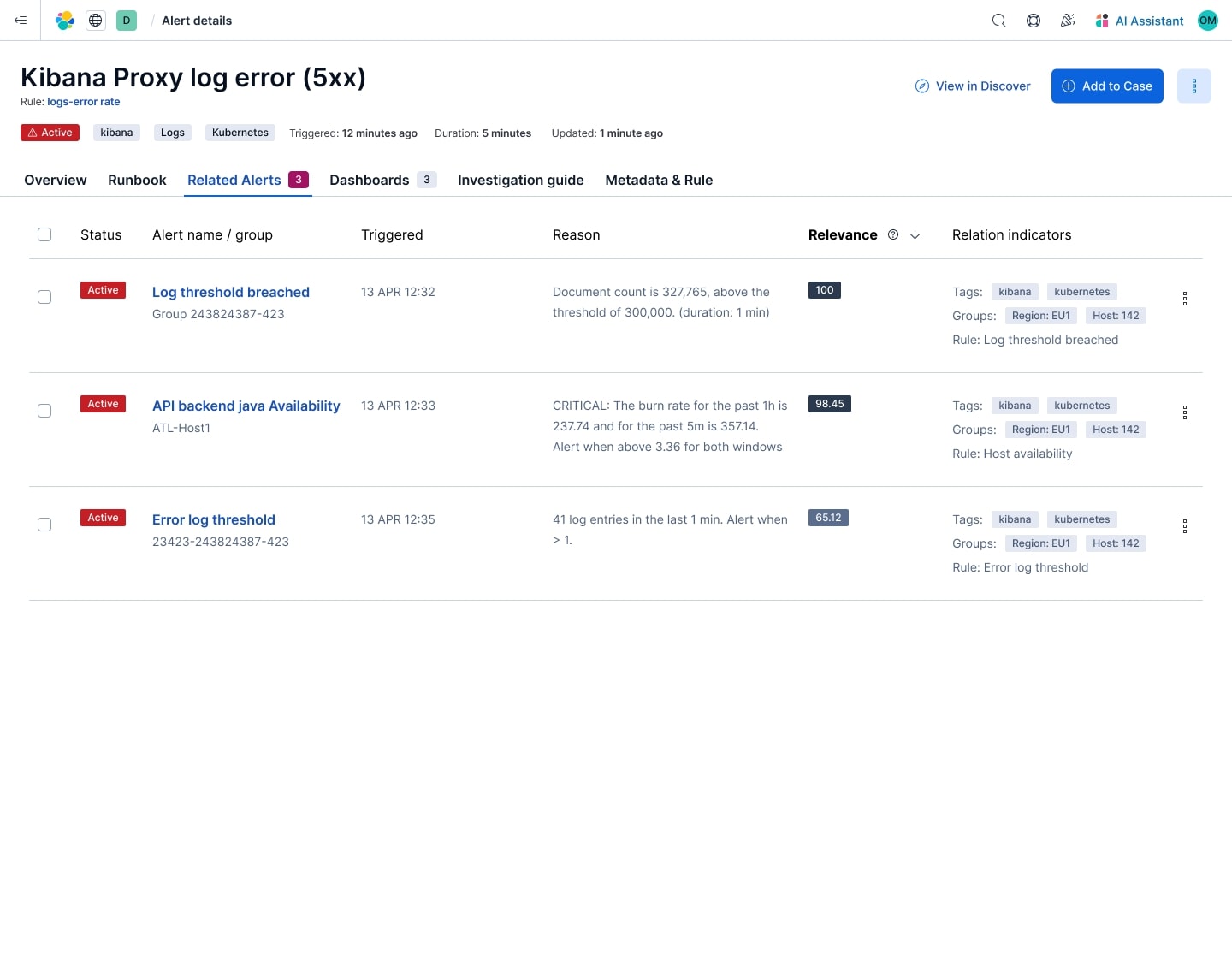
Task: Check the API backend java Availability row checkbox
Action: [44, 411]
